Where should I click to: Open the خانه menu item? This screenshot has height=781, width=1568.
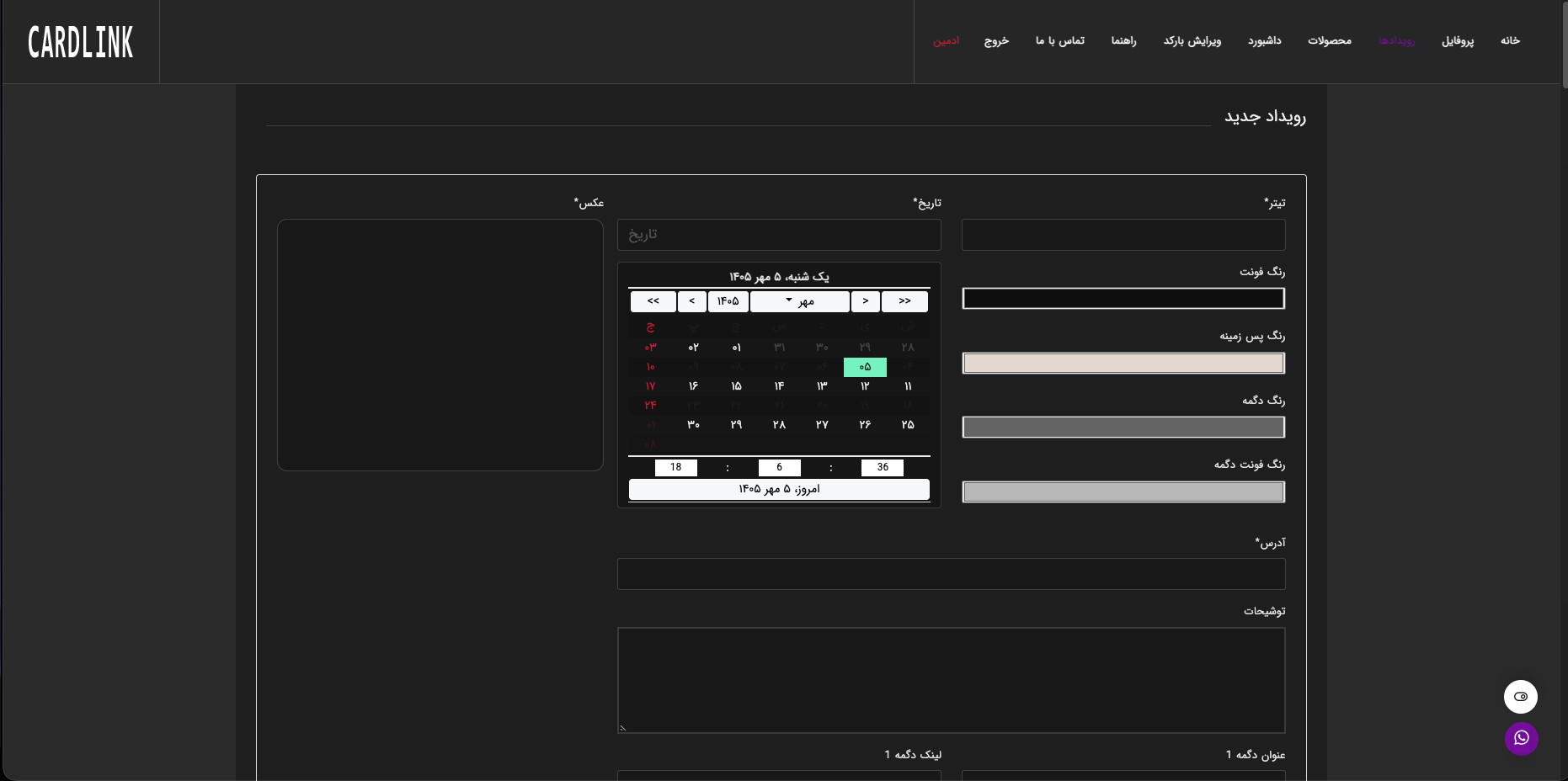point(1510,40)
